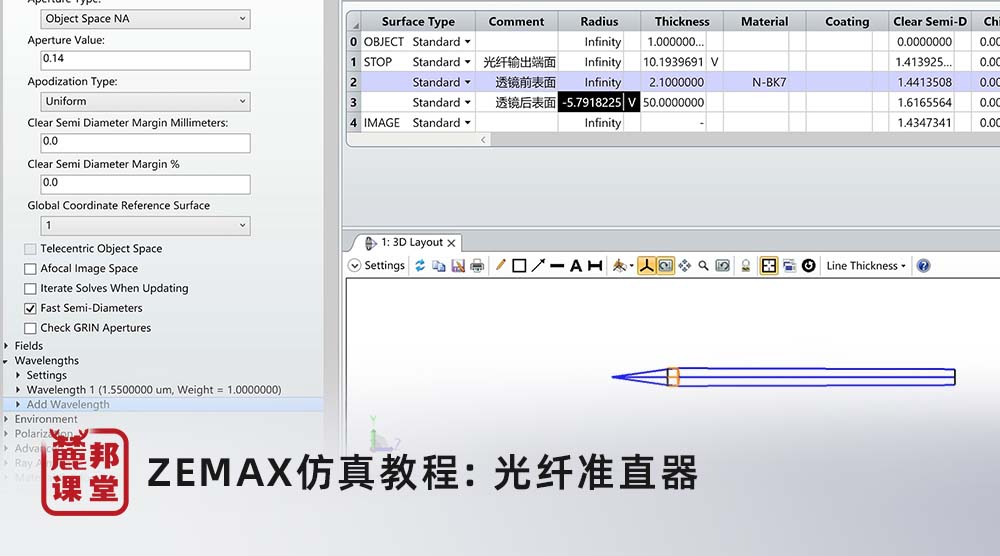1000x556 pixels.
Task: Select thickness cell 2.1000000
Action: tap(673, 82)
